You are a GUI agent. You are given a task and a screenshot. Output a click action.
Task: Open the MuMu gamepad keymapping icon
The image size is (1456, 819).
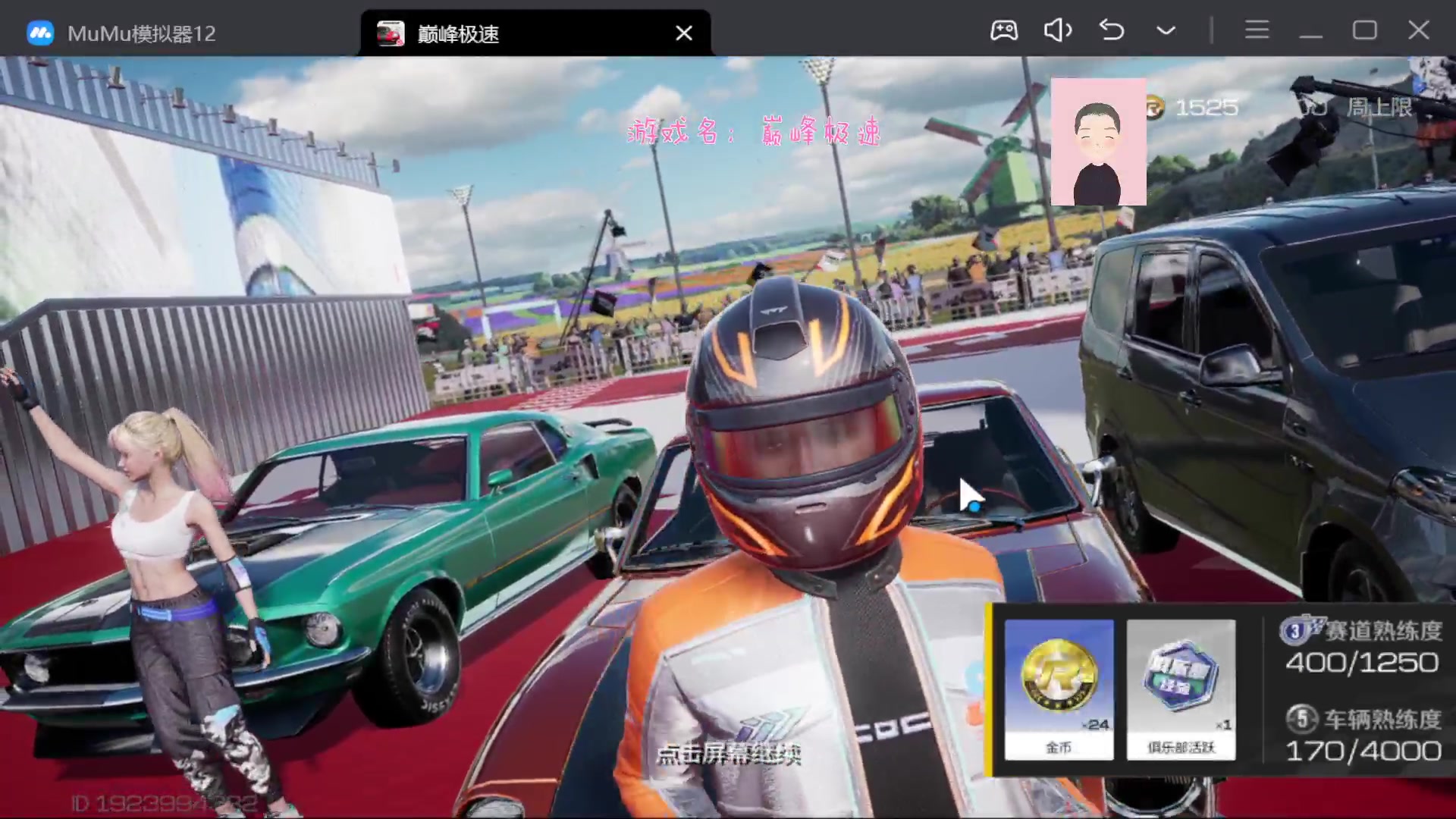click(1004, 30)
